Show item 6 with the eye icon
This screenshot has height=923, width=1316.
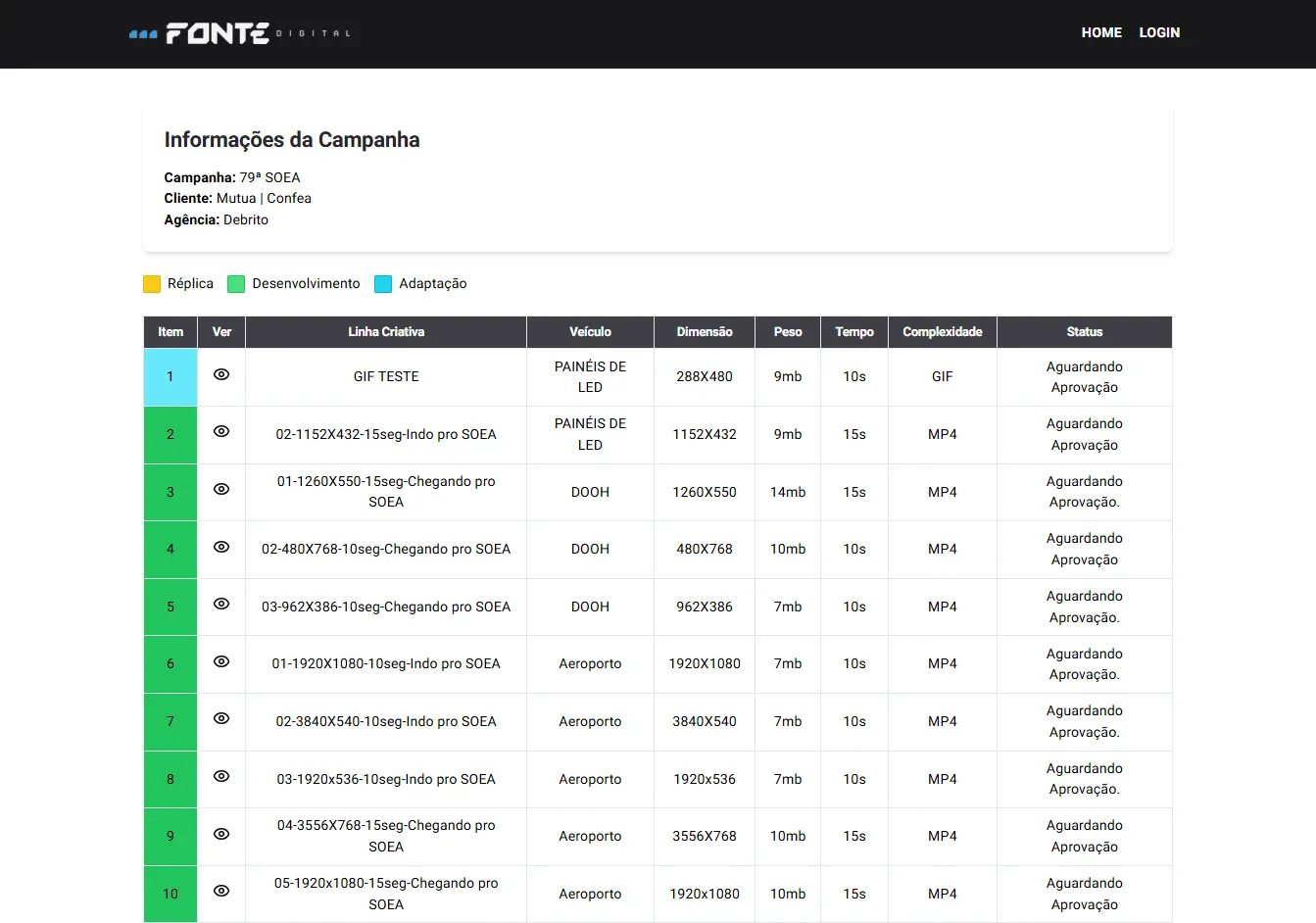[x=221, y=661]
